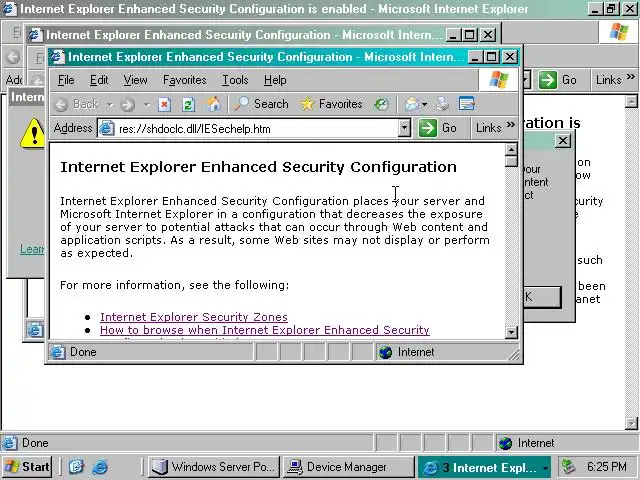The height and width of the screenshot is (480, 640).
Task: Click the Show Desktop quick launch icon
Action: [76, 467]
